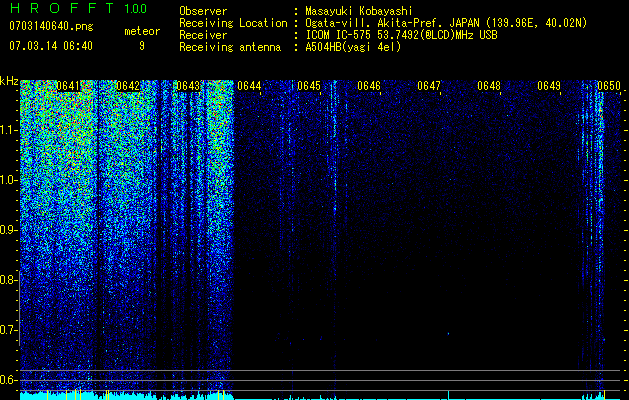Click the kHz axis unit label

pyautogui.click(x=9, y=81)
